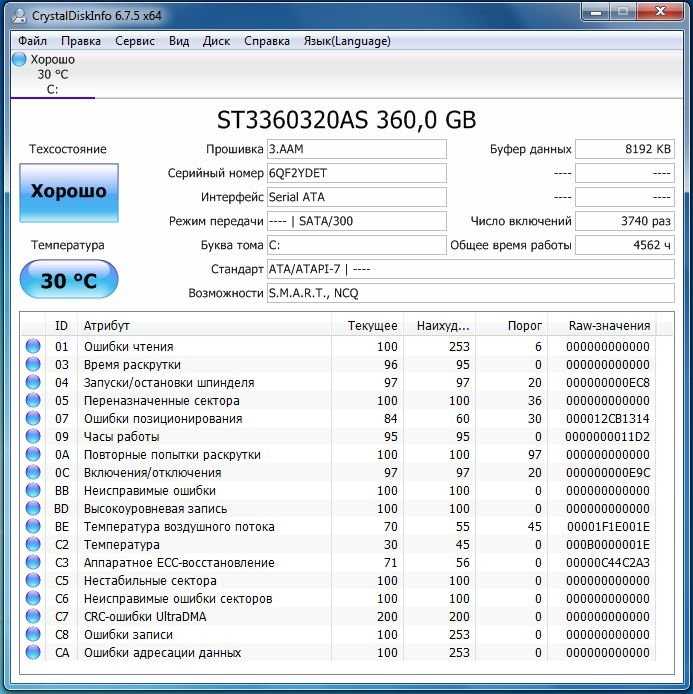The height and width of the screenshot is (694, 693).
Task: Click status orb for Запуски/остановки шпинделя
Action: tap(33, 382)
